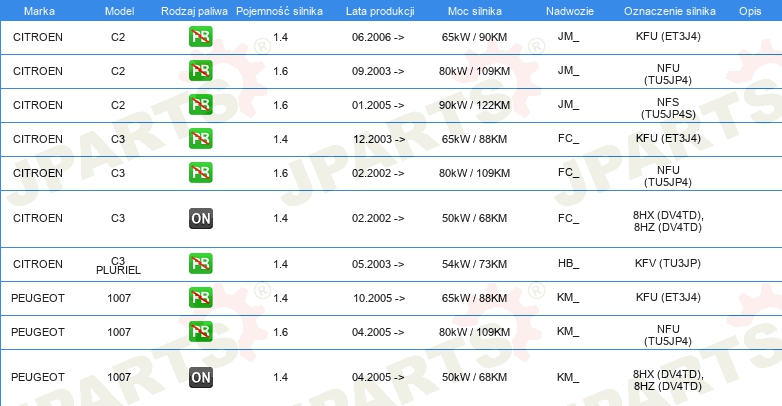The height and width of the screenshot is (406, 782).
Task: Click the ON diesel icon in the Peugeot 1007 row
Action: [x=200, y=378]
